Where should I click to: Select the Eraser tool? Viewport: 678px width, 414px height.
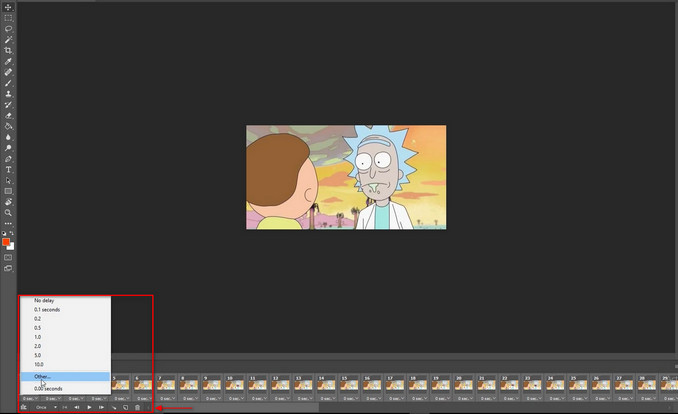8,116
